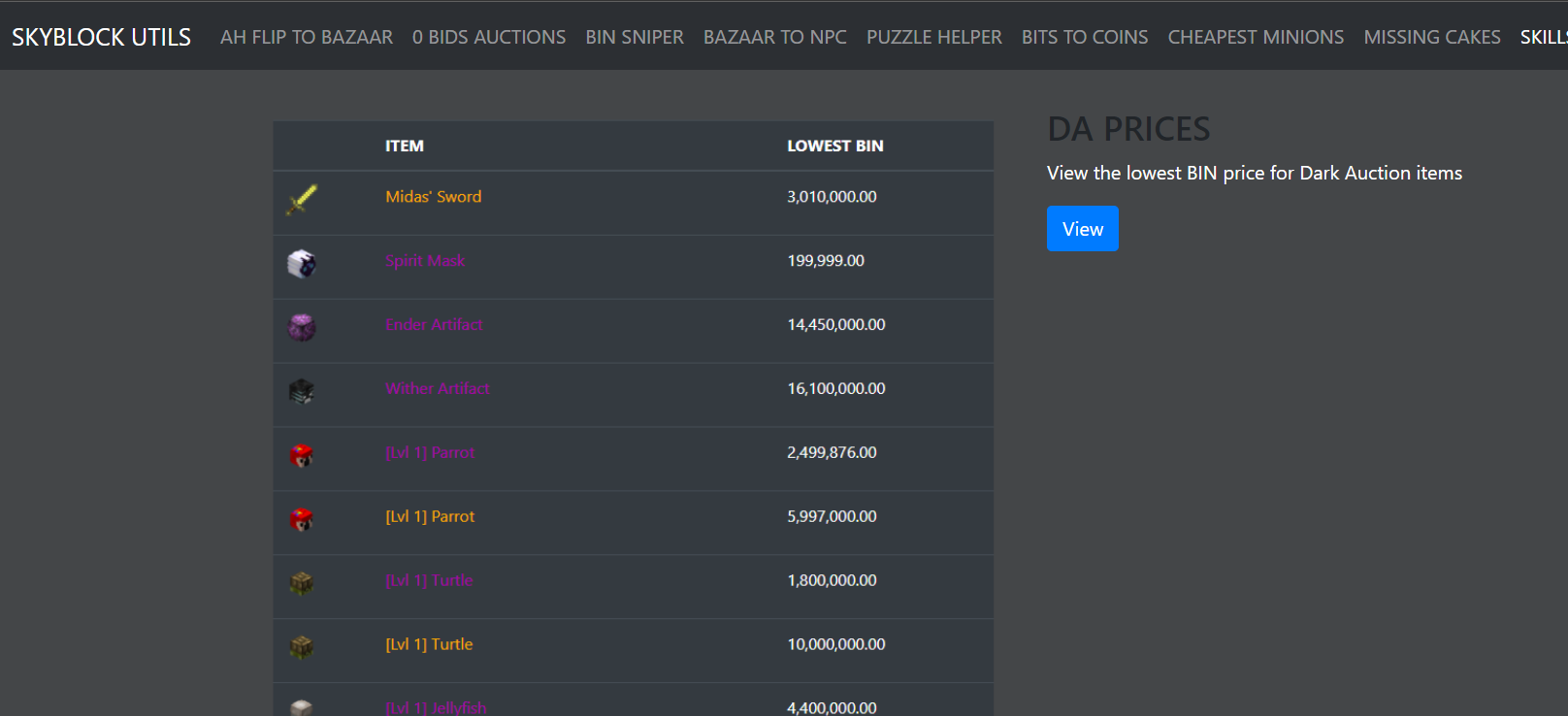Click the orange Parrot pet icon
This screenshot has height=716, width=1568.
(x=302, y=519)
